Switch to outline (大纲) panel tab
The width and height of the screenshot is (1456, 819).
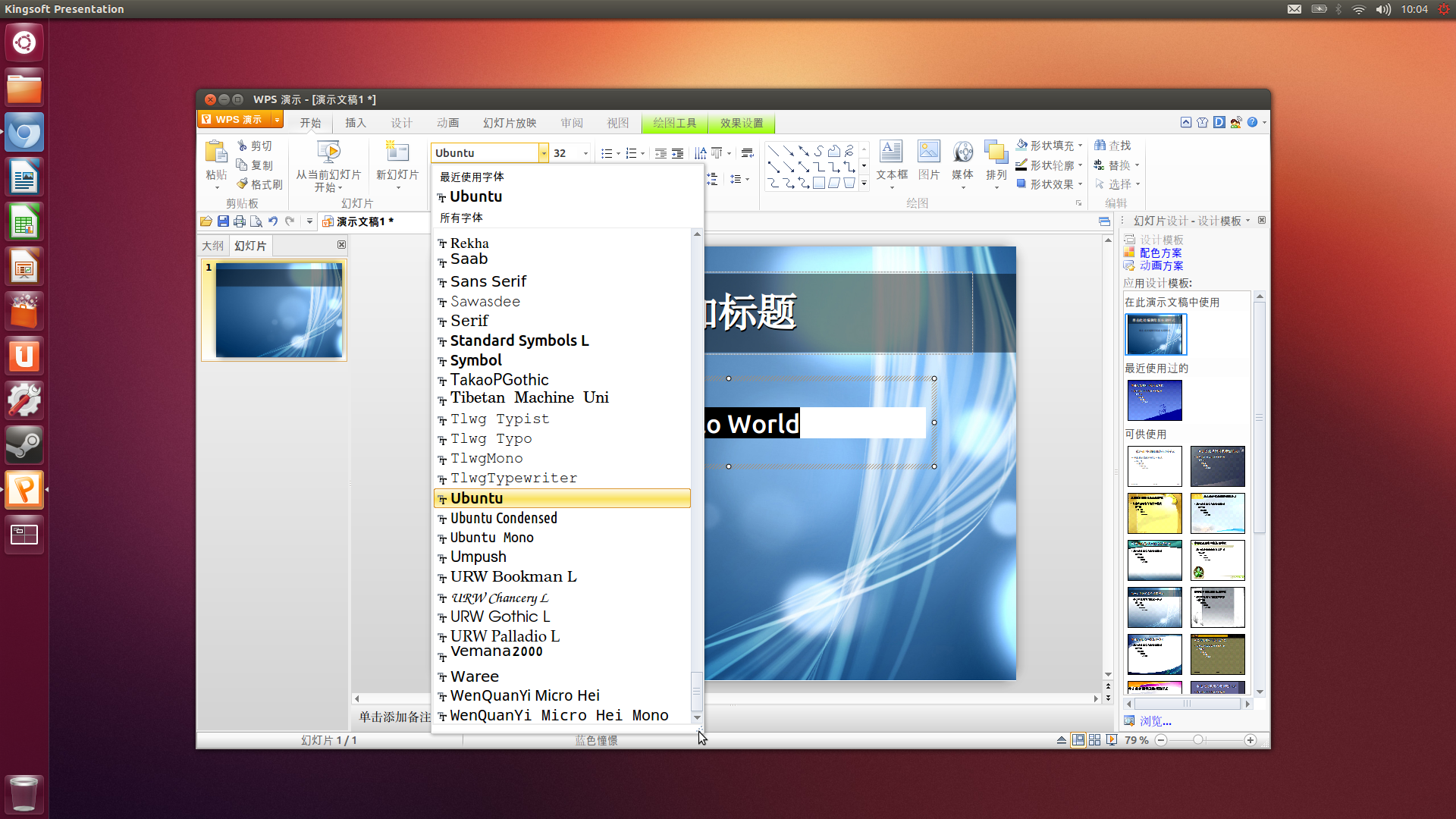(x=213, y=246)
